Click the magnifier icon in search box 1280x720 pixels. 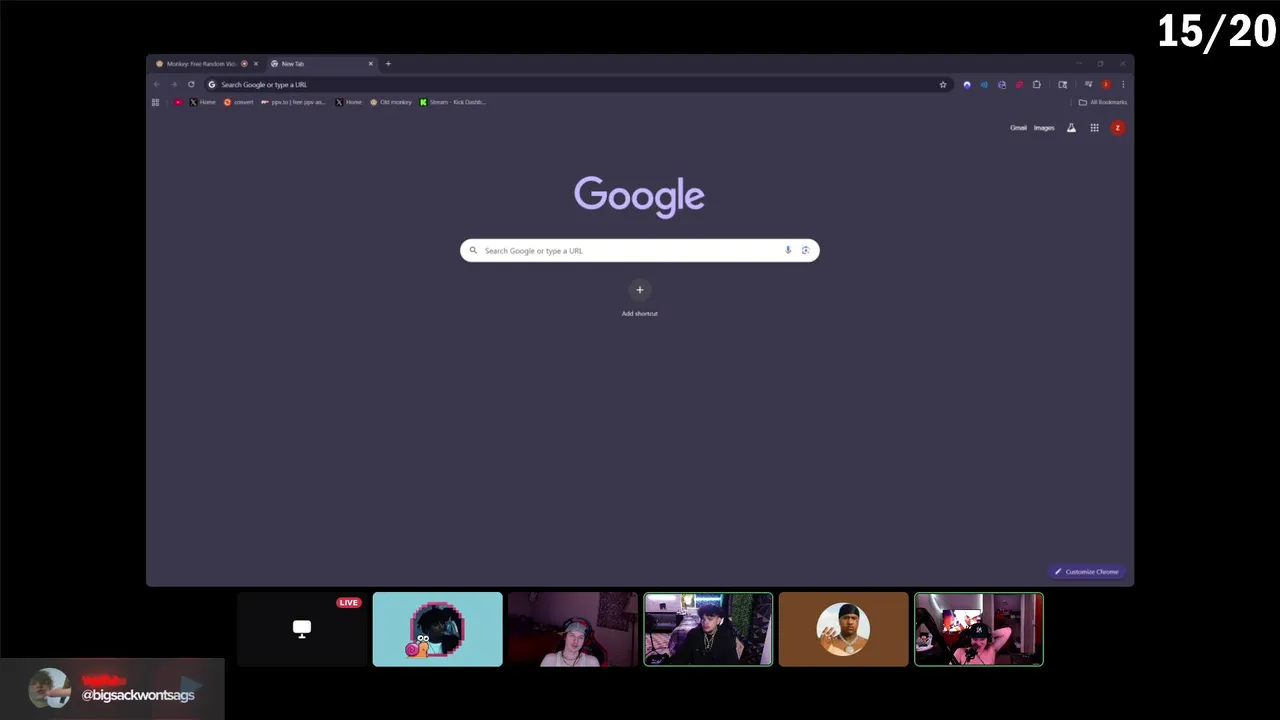point(474,251)
